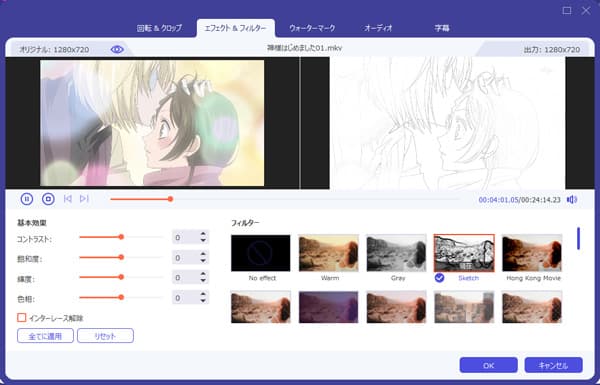Click the 輝度 brightness slider handle

(x=121, y=277)
